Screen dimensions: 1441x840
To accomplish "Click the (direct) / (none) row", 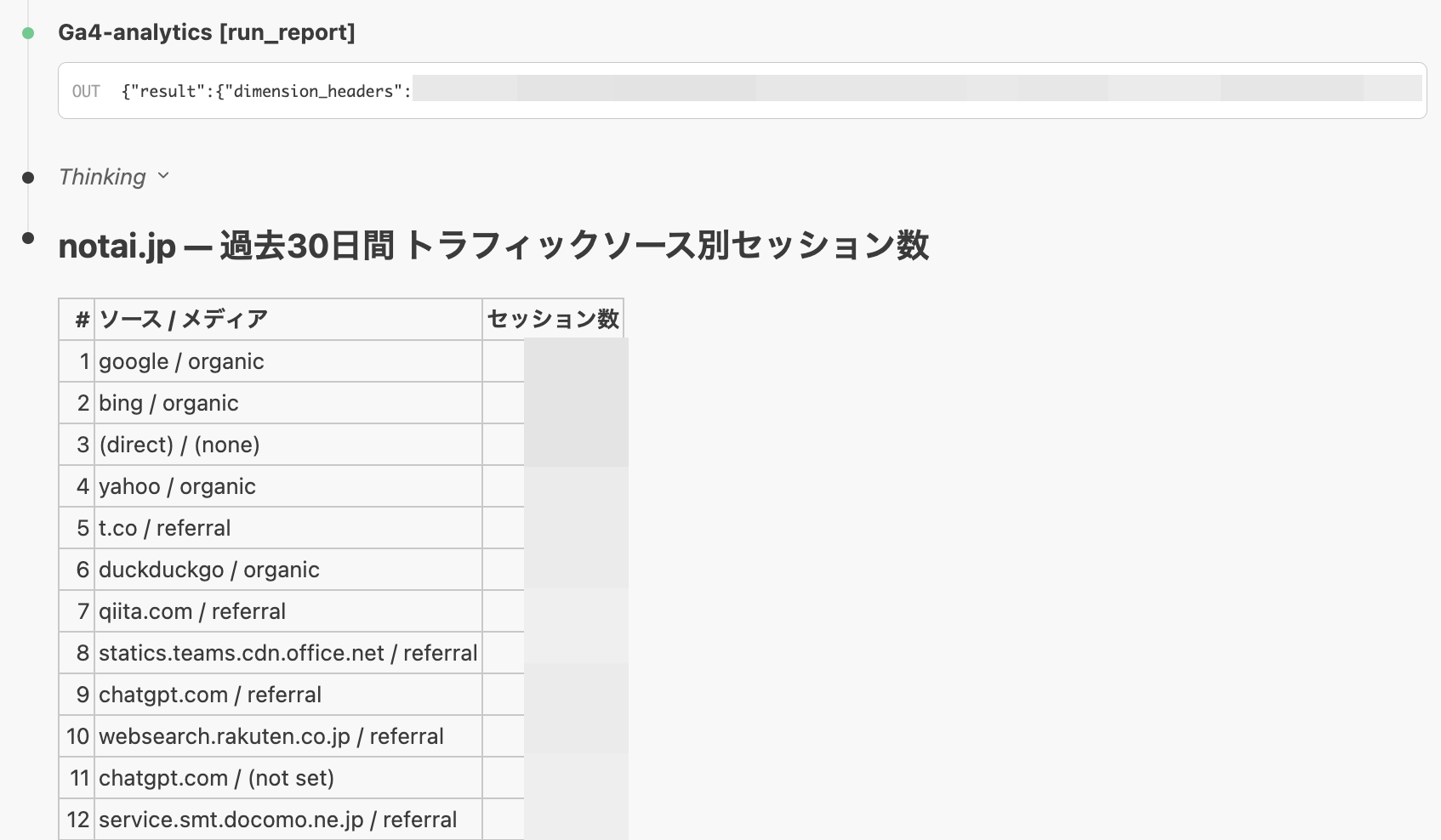I will 179,444.
